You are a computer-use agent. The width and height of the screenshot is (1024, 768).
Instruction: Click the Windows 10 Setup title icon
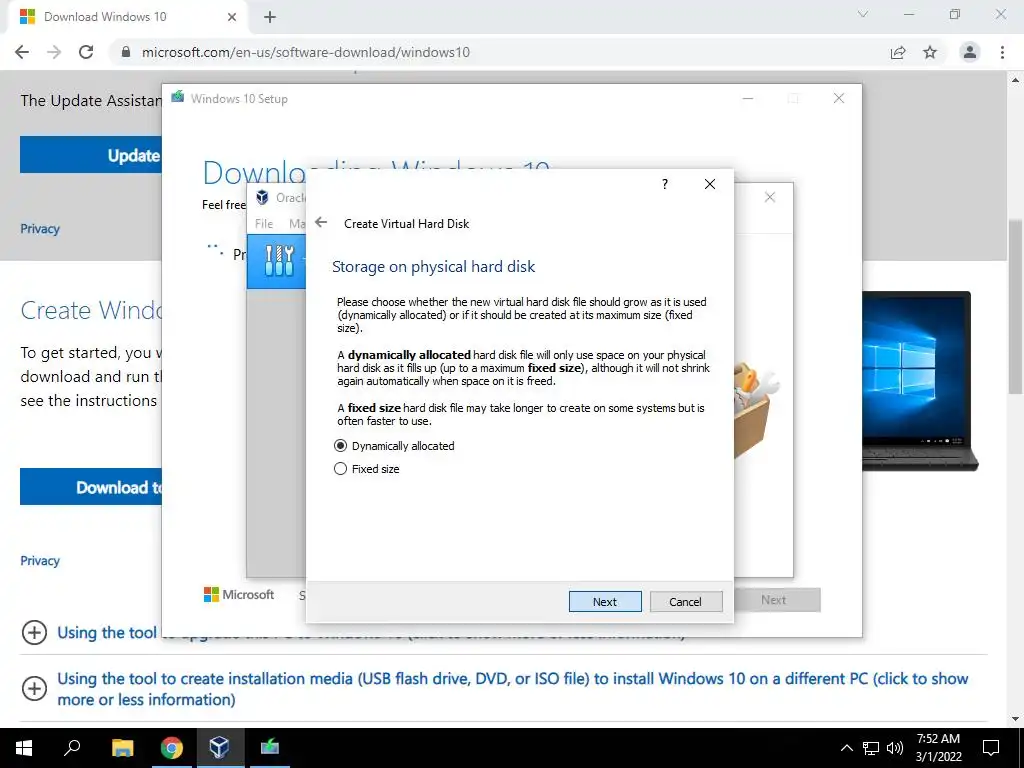tap(178, 97)
